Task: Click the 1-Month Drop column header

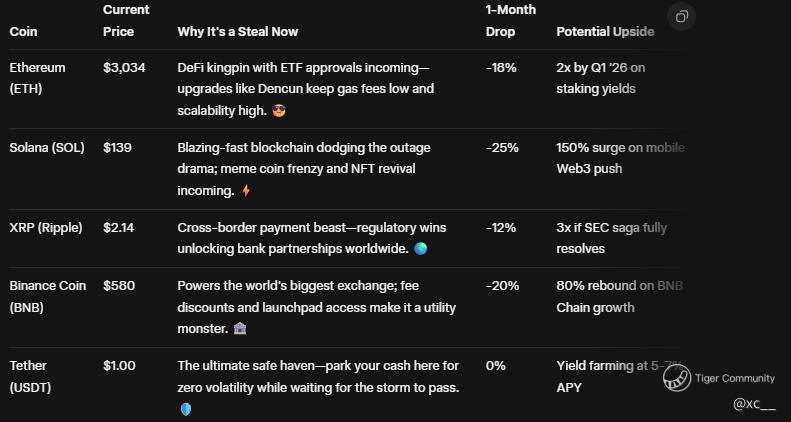Action: [x=511, y=21]
